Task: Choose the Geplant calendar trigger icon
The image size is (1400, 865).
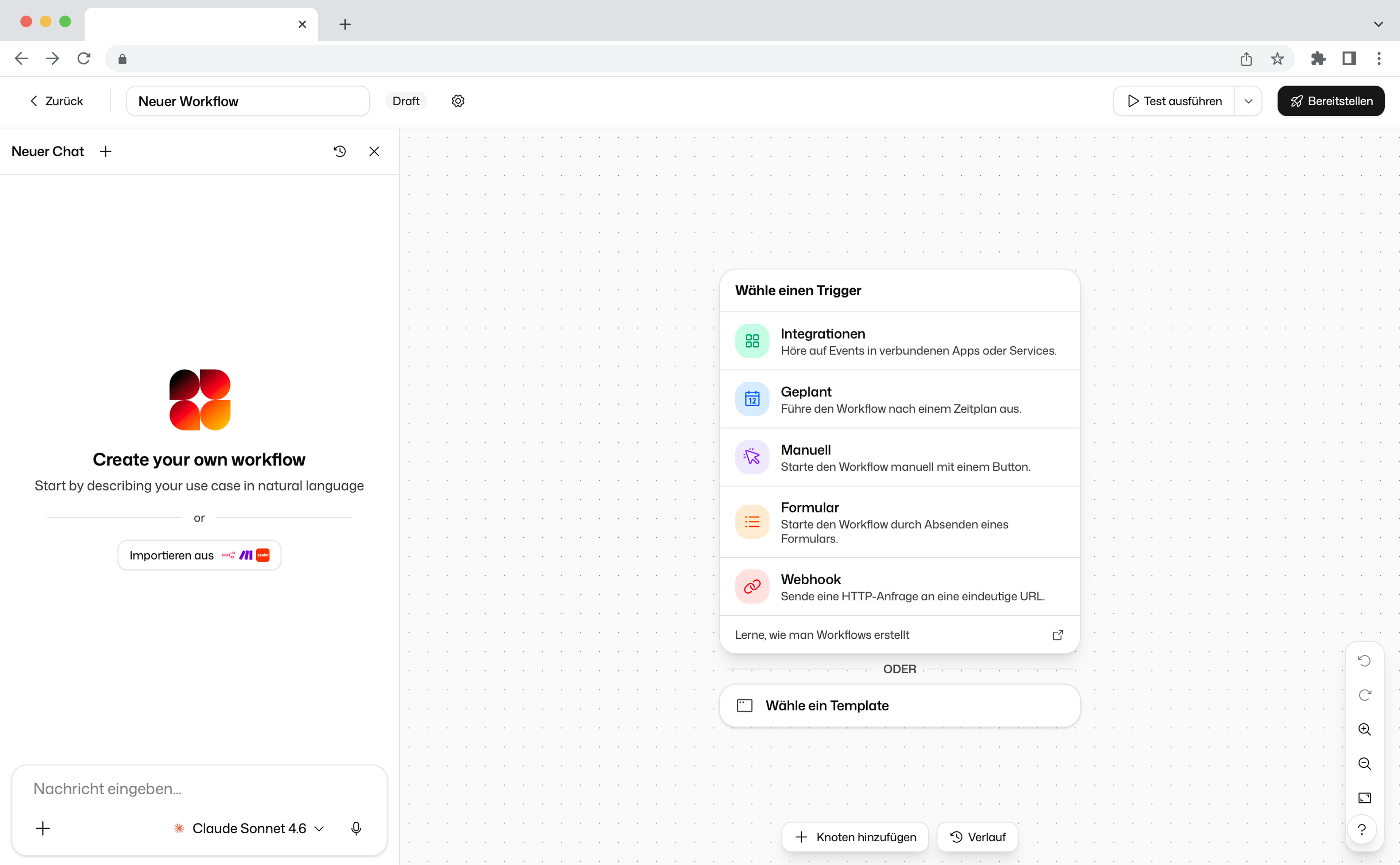Action: (x=752, y=399)
